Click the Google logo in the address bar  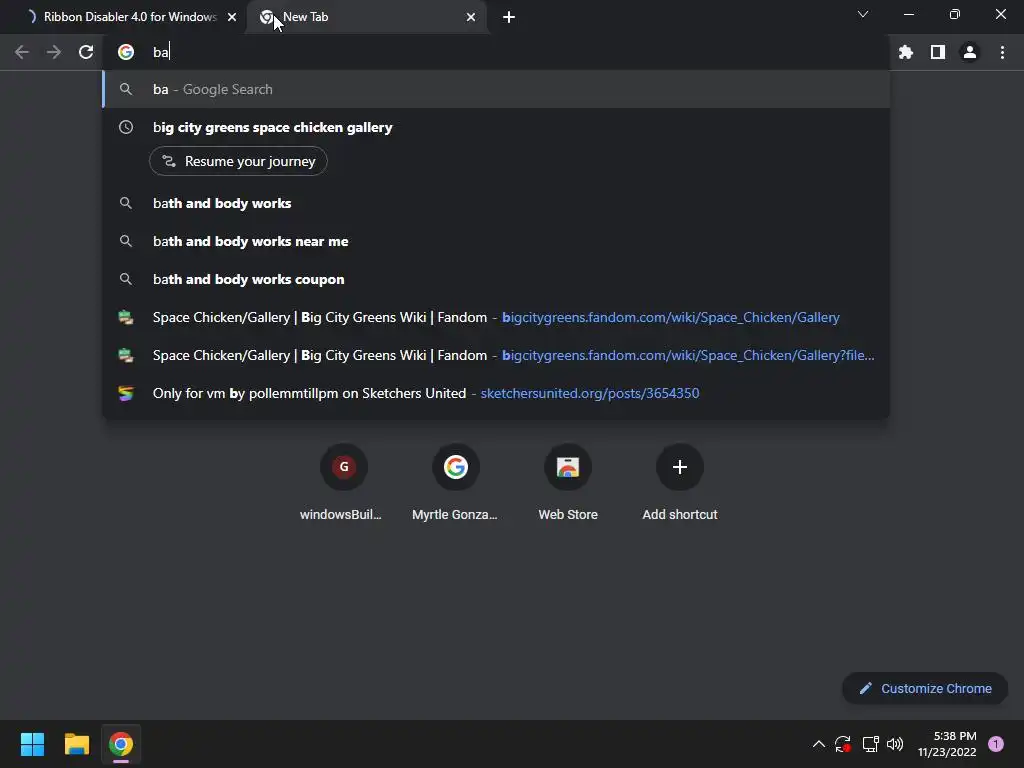click(126, 52)
